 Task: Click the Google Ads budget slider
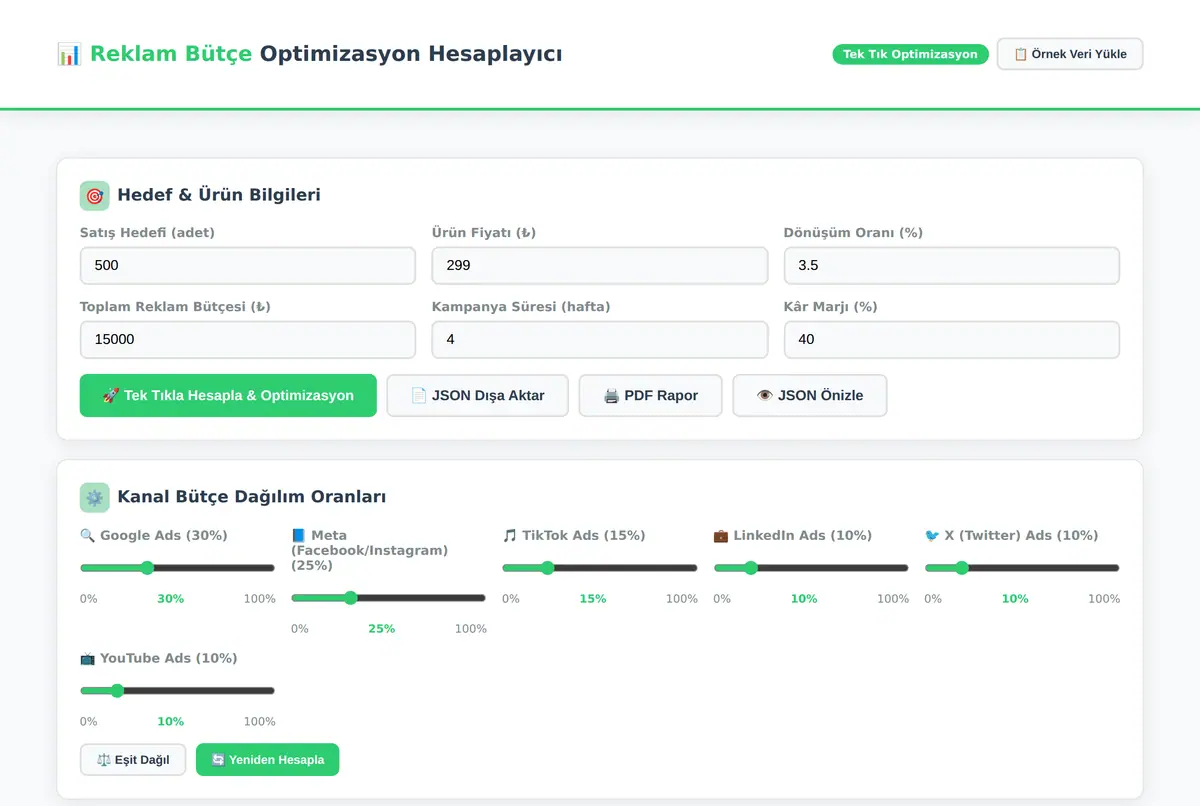point(177,568)
